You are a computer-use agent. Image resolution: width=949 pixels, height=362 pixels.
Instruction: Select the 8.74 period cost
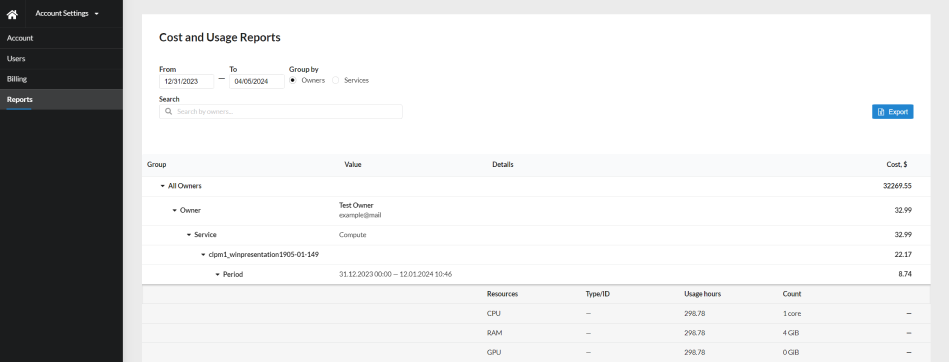[x=905, y=274]
